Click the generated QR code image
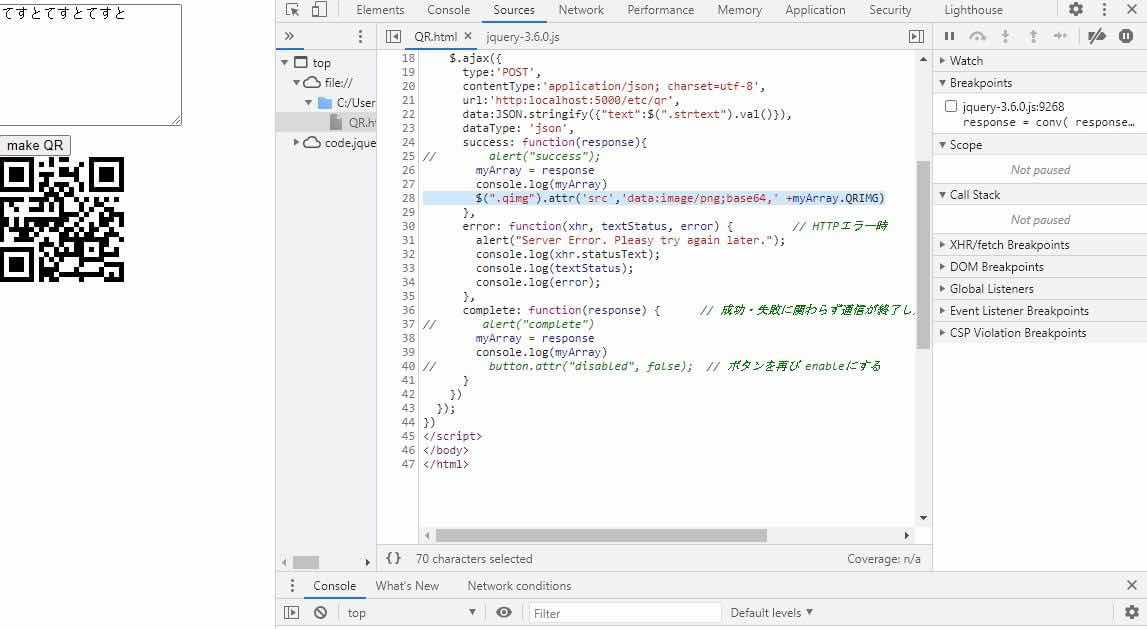 61,219
